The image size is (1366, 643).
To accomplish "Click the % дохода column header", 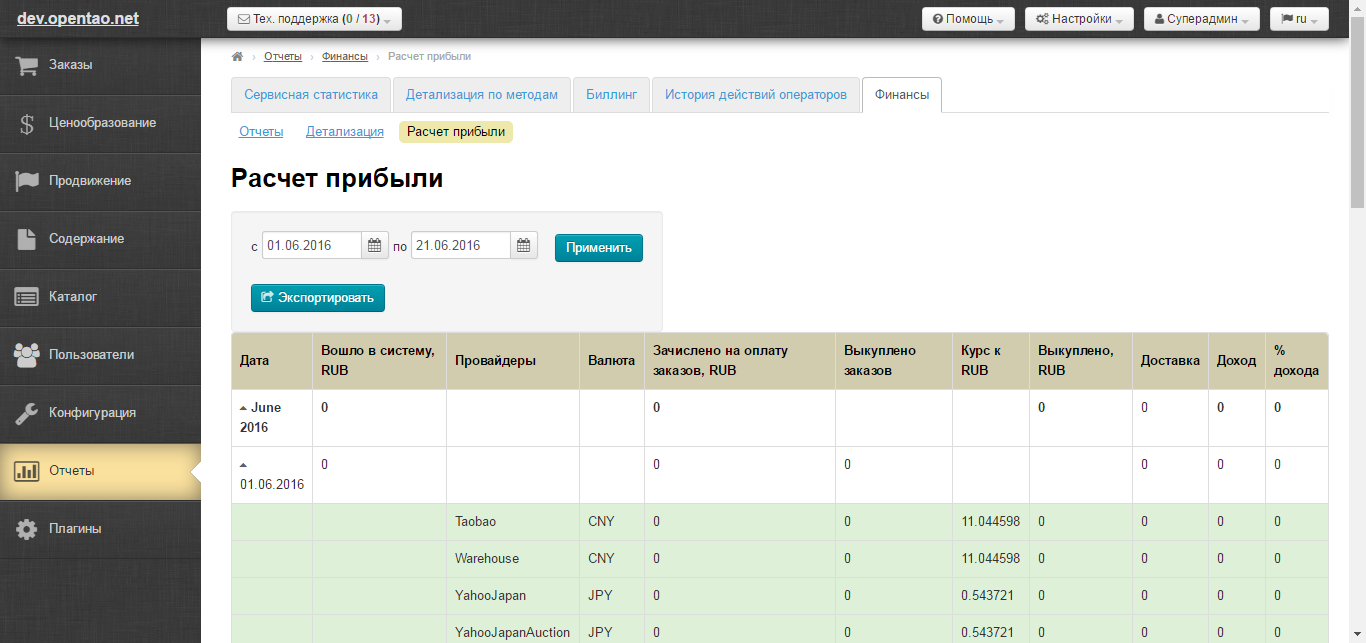I will [1297, 361].
